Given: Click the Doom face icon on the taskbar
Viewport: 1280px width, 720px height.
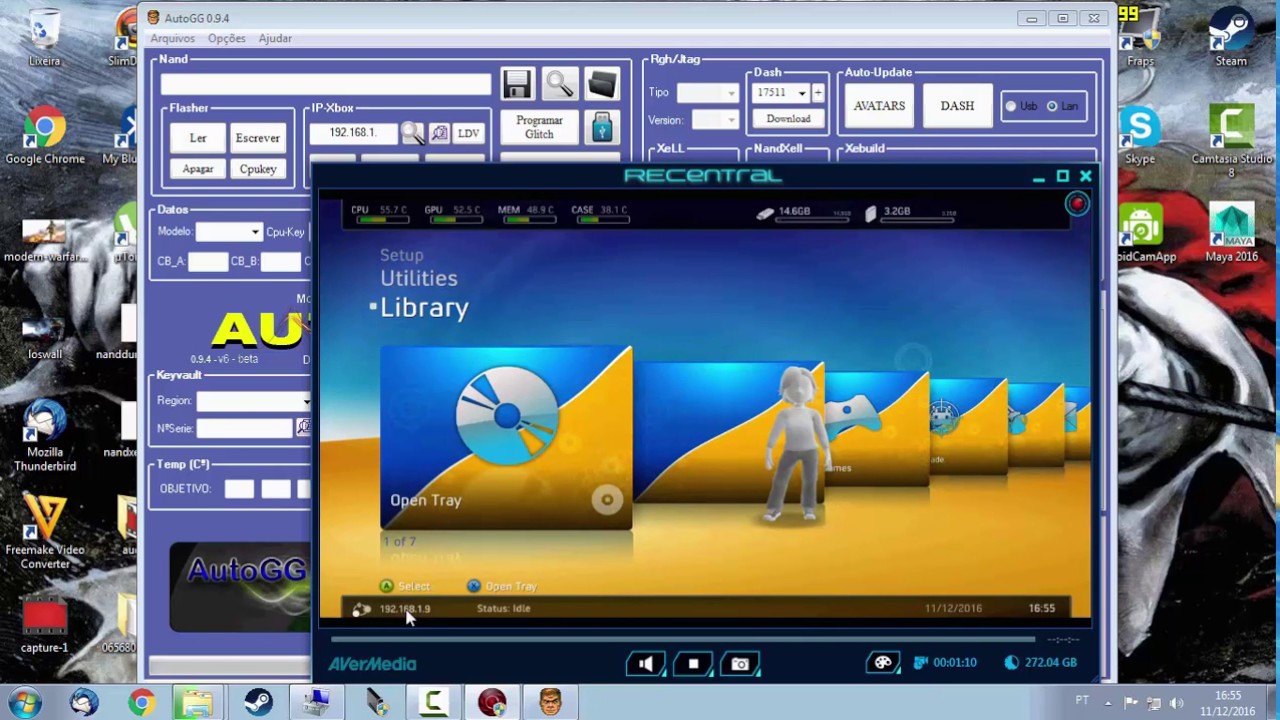Looking at the screenshot, I should [x=550, y=702].
